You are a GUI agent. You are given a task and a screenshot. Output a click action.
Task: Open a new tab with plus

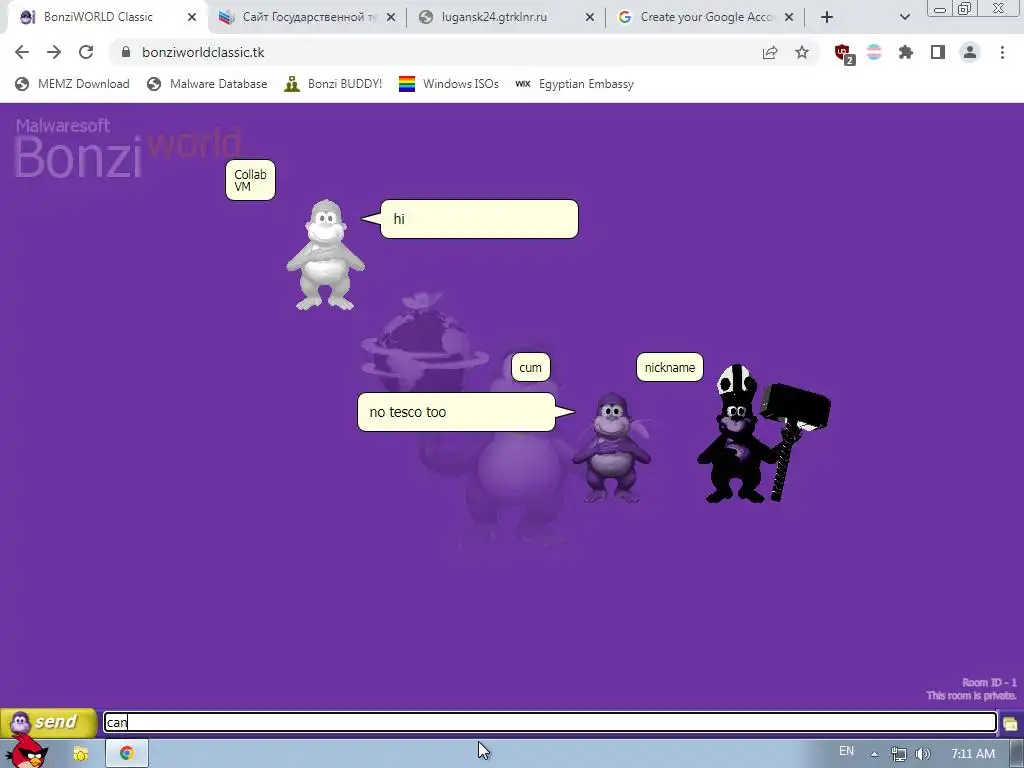click(x=827, y=17)
